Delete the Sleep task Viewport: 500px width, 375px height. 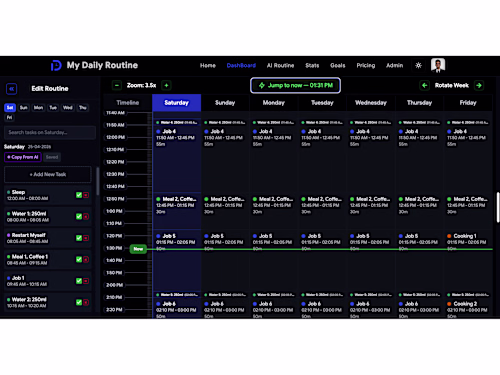click(x=86, y=195)
